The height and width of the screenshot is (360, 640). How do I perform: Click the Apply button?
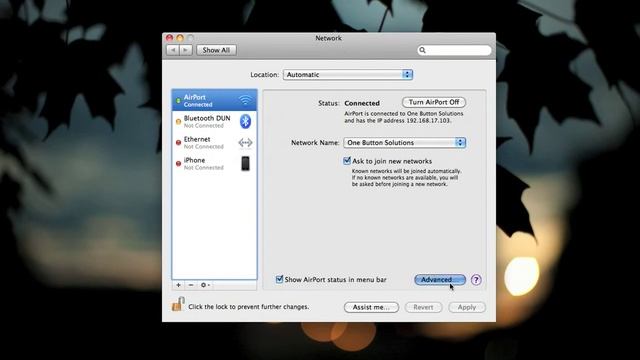[x=467, y=307]
